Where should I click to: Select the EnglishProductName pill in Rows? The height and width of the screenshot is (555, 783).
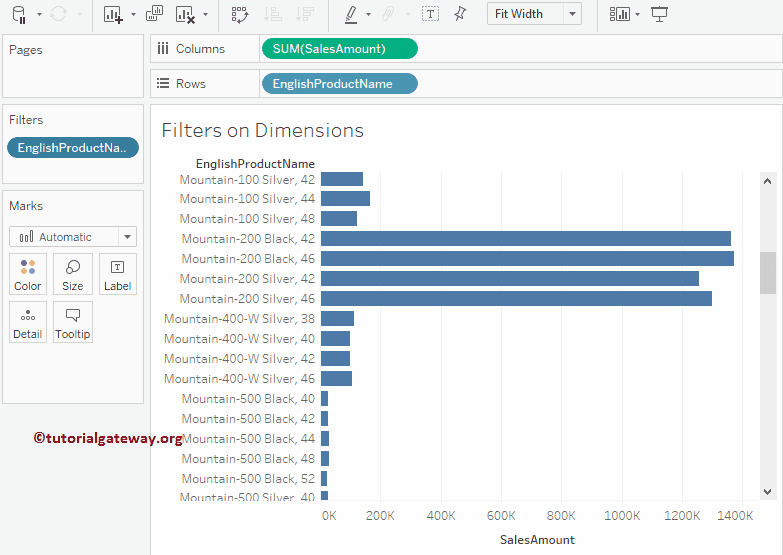tap(339, 84)
